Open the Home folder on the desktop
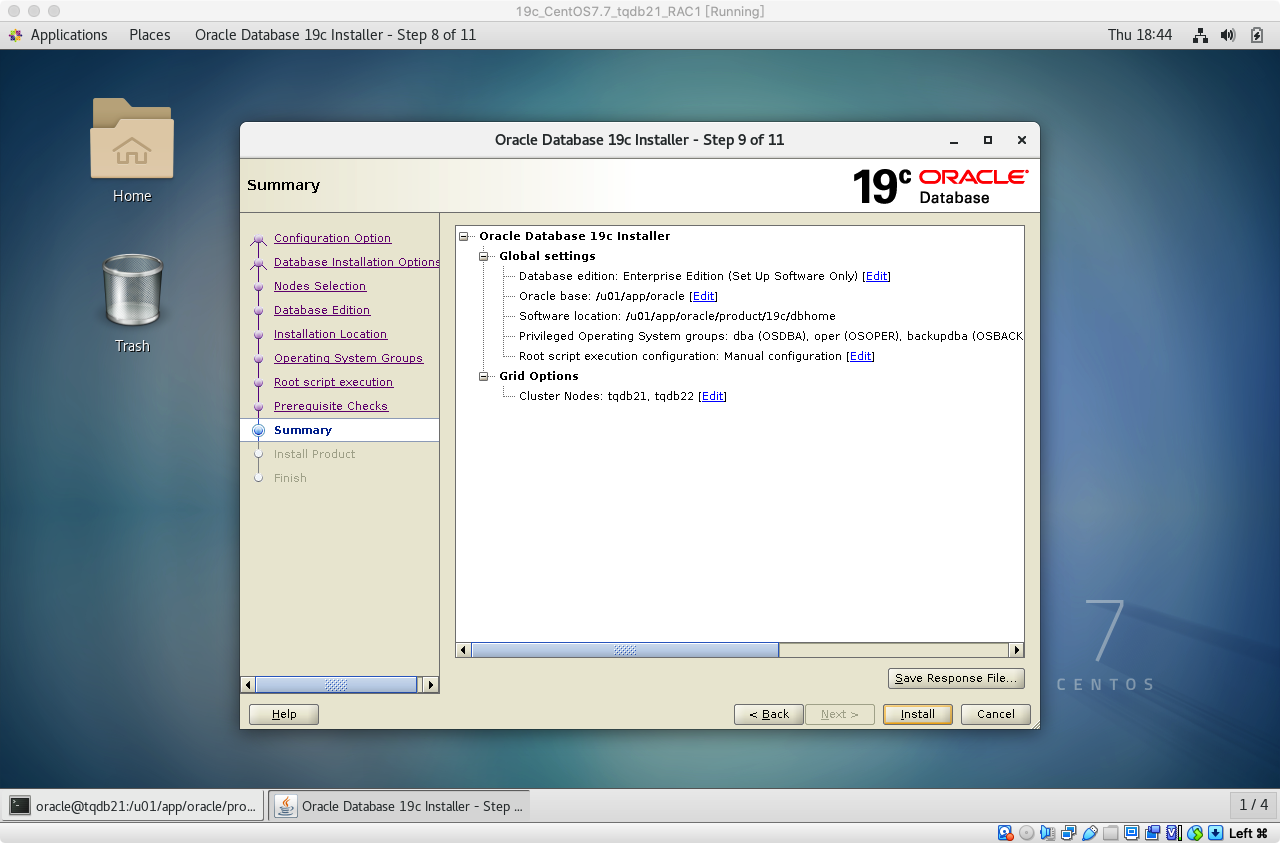This screenshot has width=1280, height=843. tap(132, 150)
